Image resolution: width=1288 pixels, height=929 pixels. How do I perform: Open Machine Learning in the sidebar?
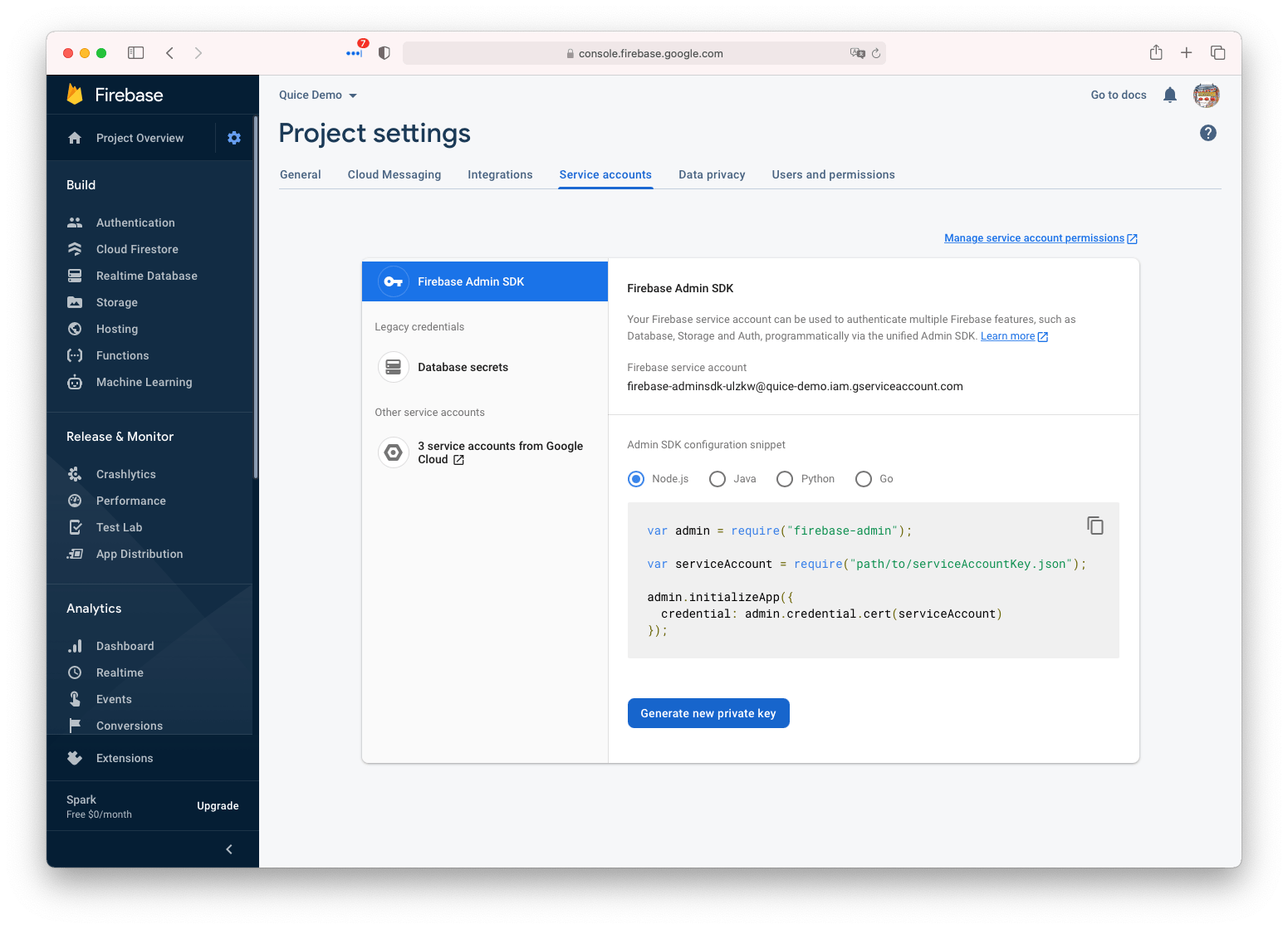point(144,382)
